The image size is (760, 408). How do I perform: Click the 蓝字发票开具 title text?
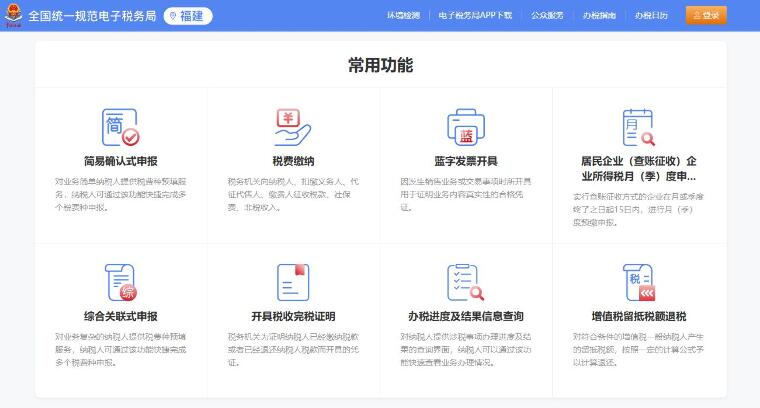coord(466,161)
